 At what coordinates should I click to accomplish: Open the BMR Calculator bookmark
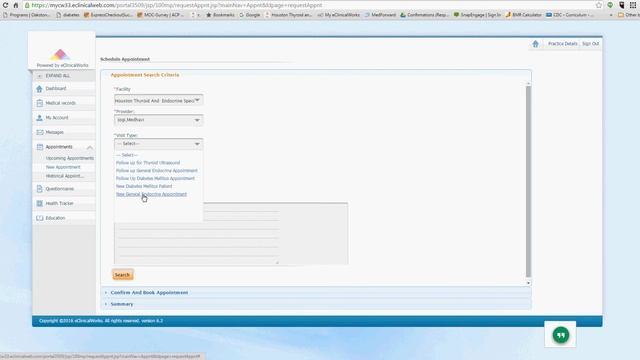point(523,15)
